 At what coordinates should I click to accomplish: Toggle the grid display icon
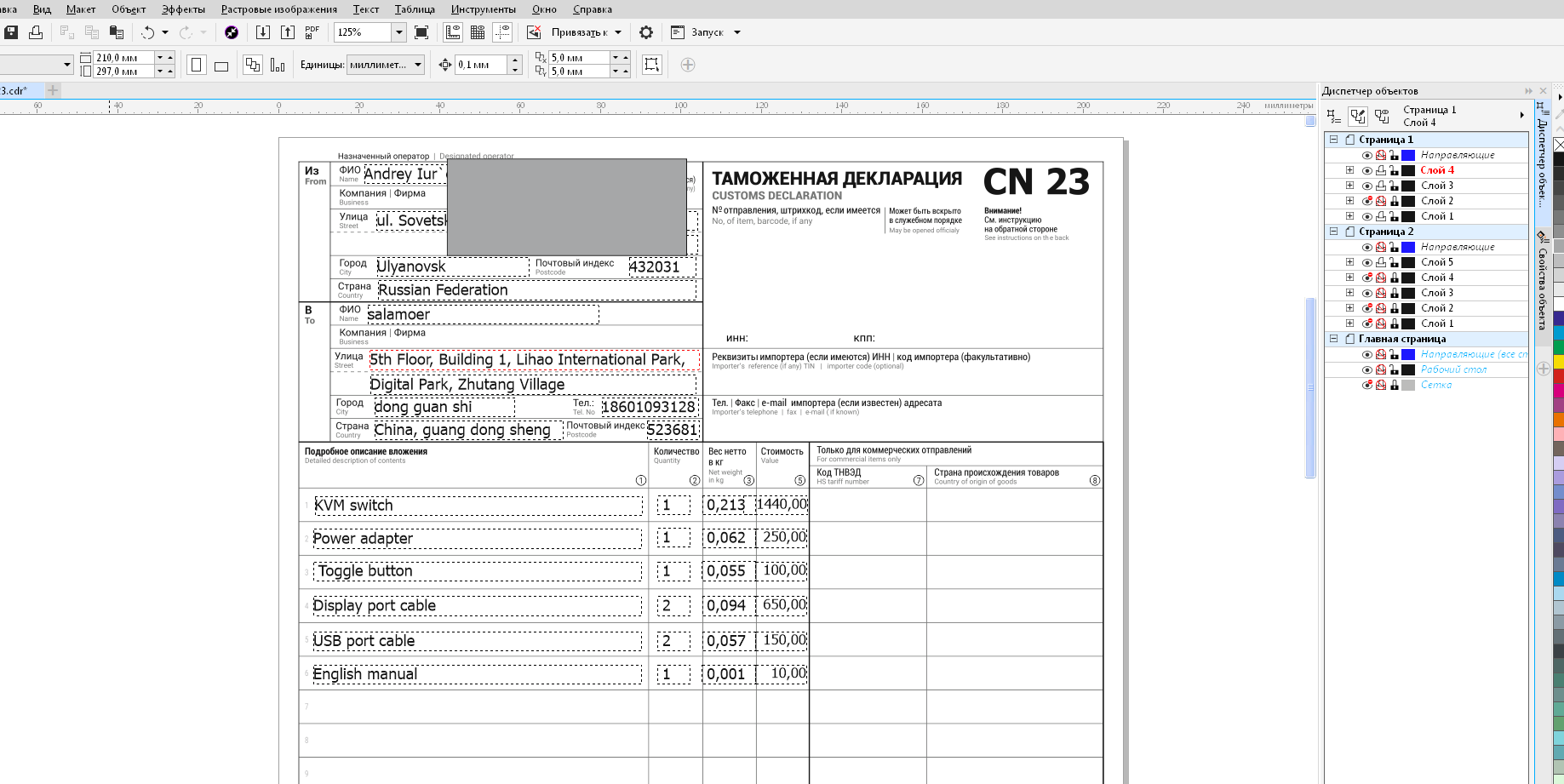(478, 32)
